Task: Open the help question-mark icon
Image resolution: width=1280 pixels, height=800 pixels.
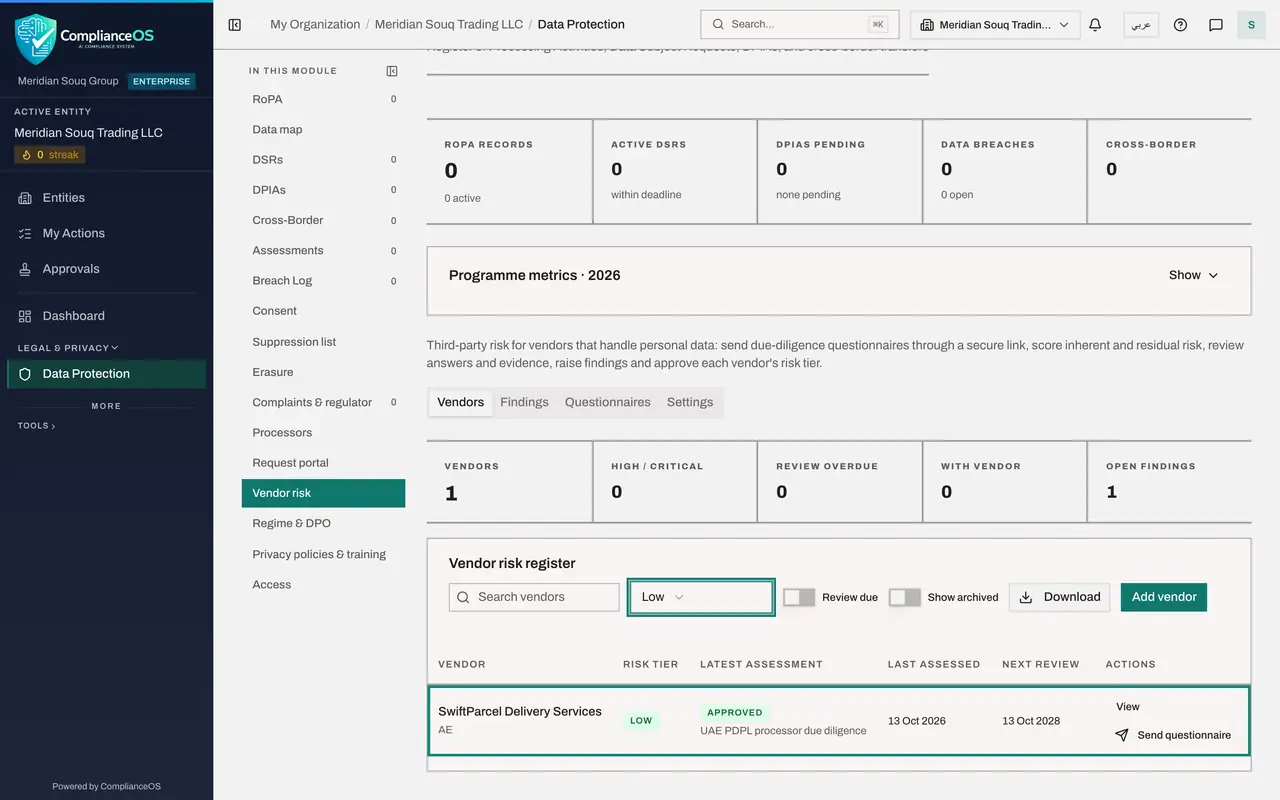Action: (1180, 25)
